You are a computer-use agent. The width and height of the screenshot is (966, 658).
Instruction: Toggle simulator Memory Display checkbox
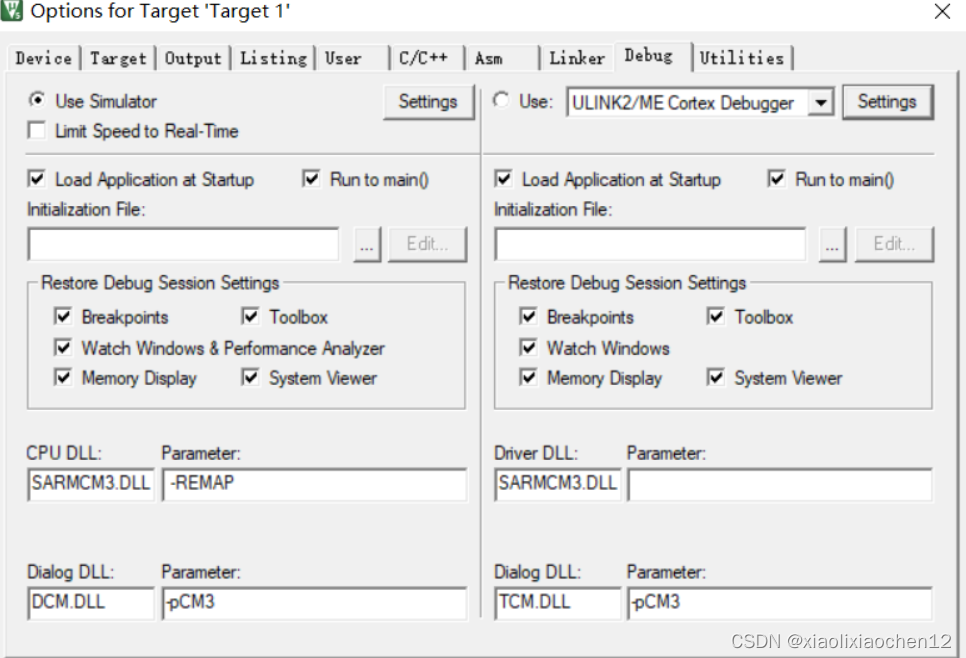tap(63, 376)
